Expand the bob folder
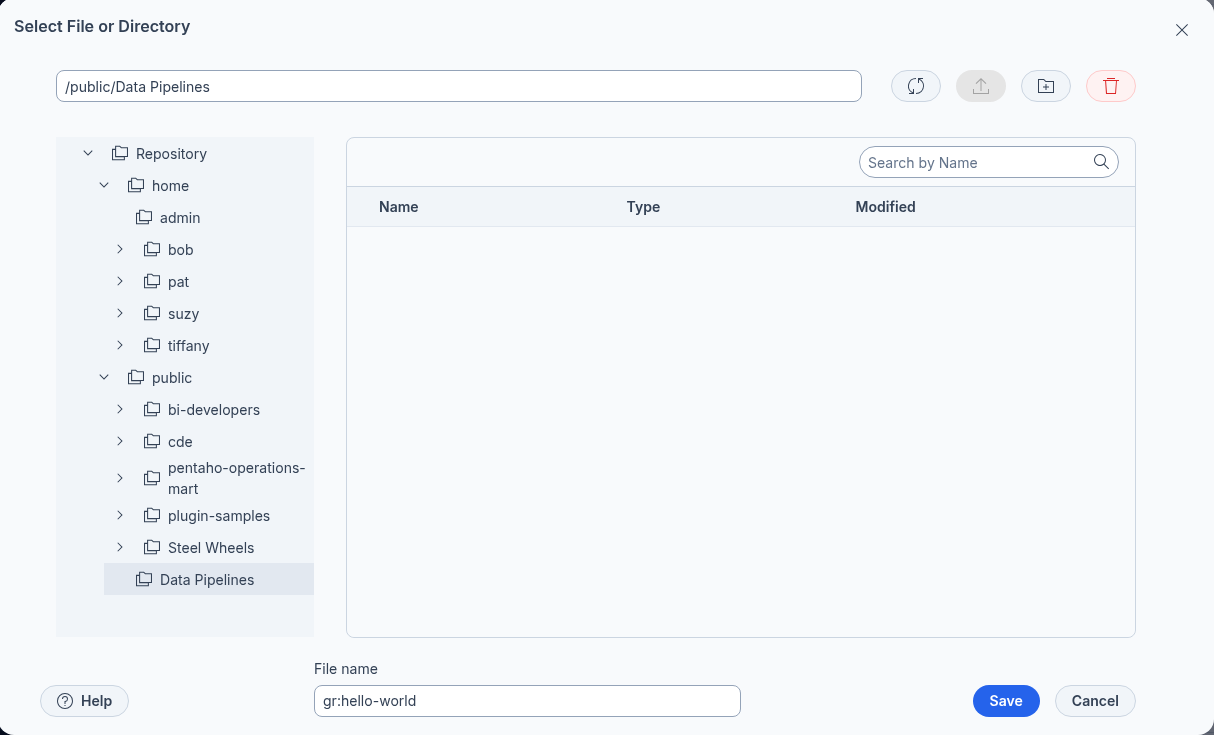The height and width of the screenshot is (735, 1214). point(120,250)
